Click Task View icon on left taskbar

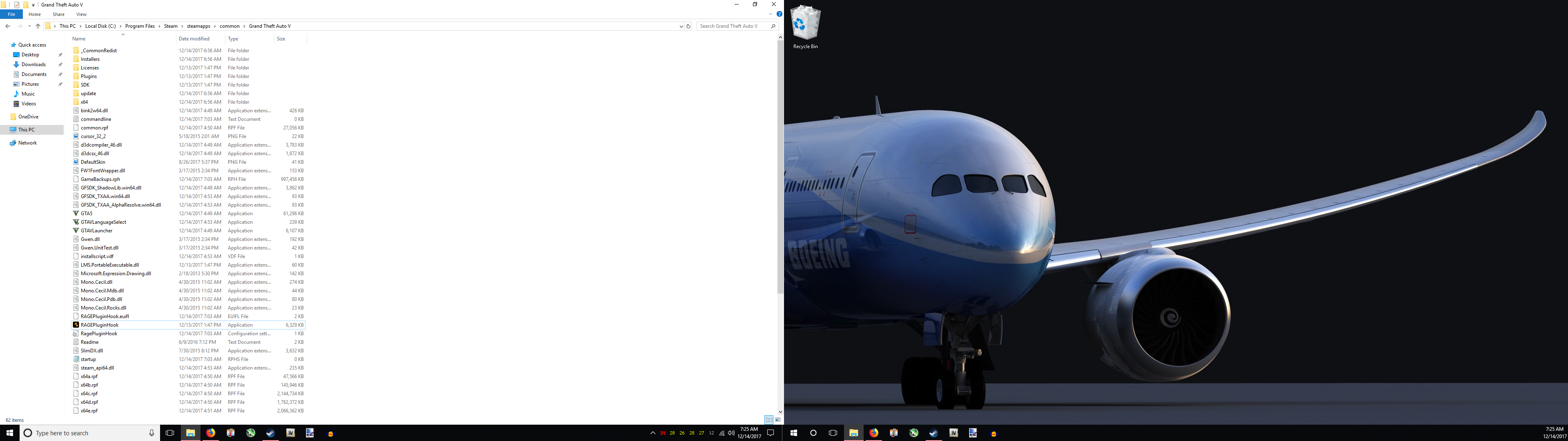click(170, 433)
